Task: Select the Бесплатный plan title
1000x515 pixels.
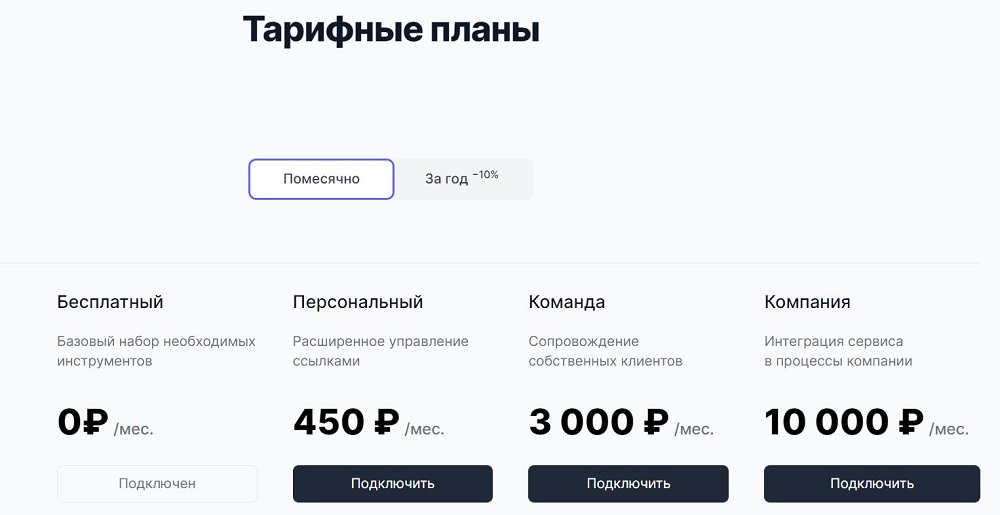Action: pyautogui.click(x=110, y=302)
